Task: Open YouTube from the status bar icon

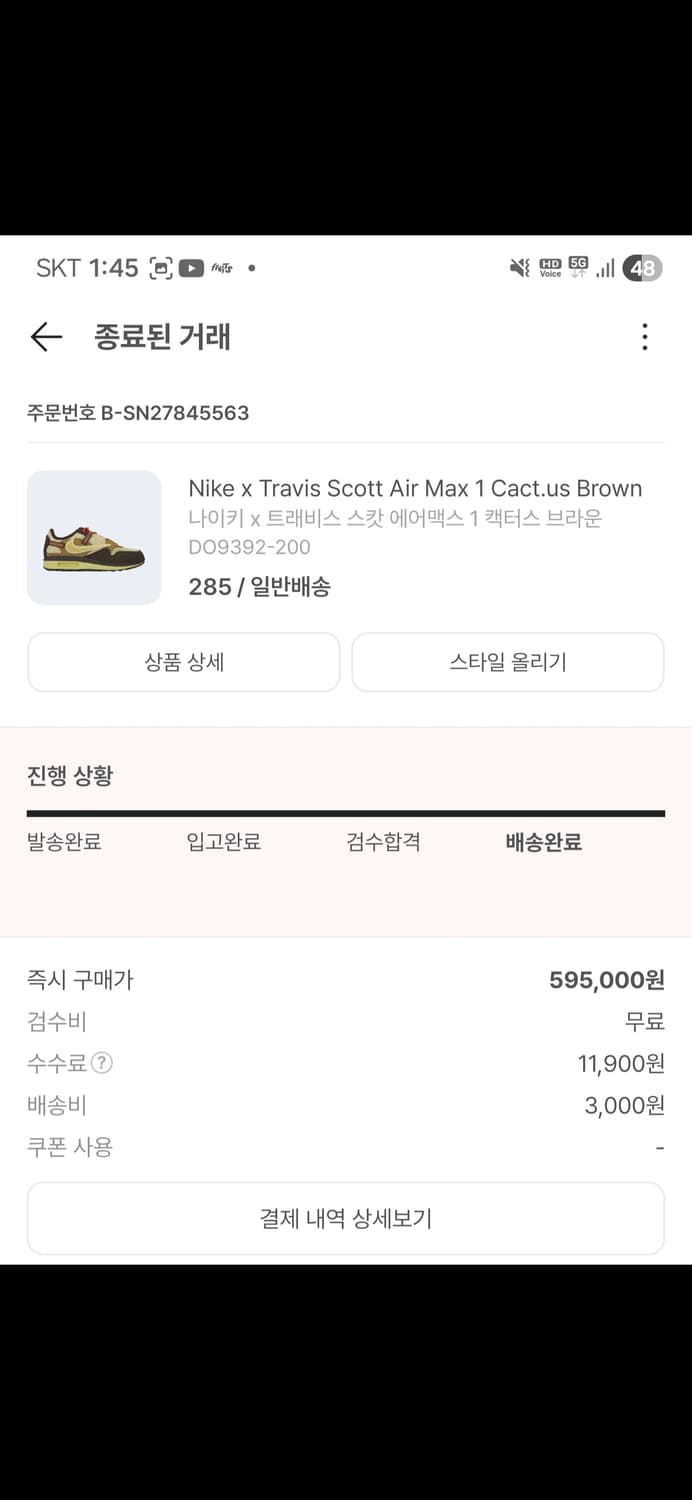Action: (190, 267)
